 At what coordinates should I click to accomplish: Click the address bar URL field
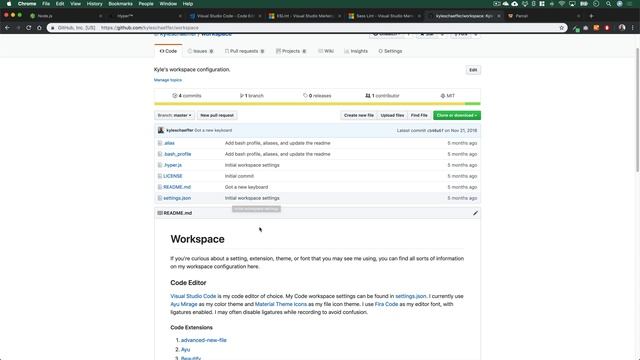tap(306, 28)
